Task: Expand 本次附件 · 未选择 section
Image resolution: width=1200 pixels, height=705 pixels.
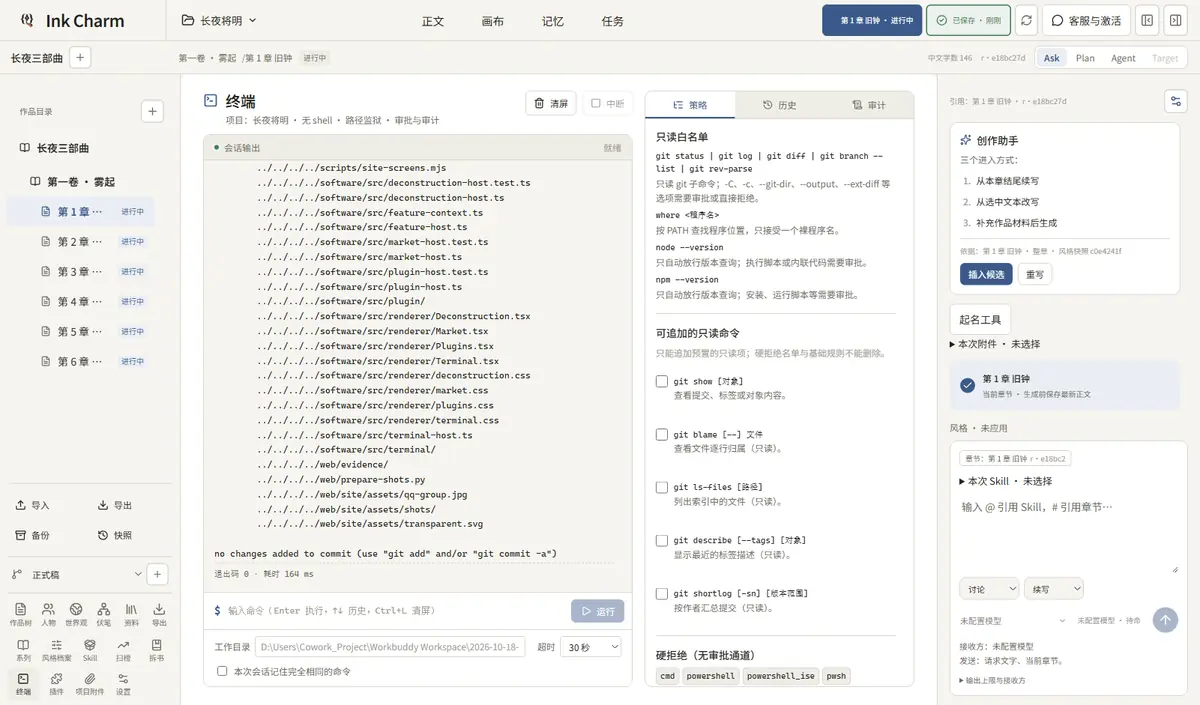Action: click(x=995, y=344)
